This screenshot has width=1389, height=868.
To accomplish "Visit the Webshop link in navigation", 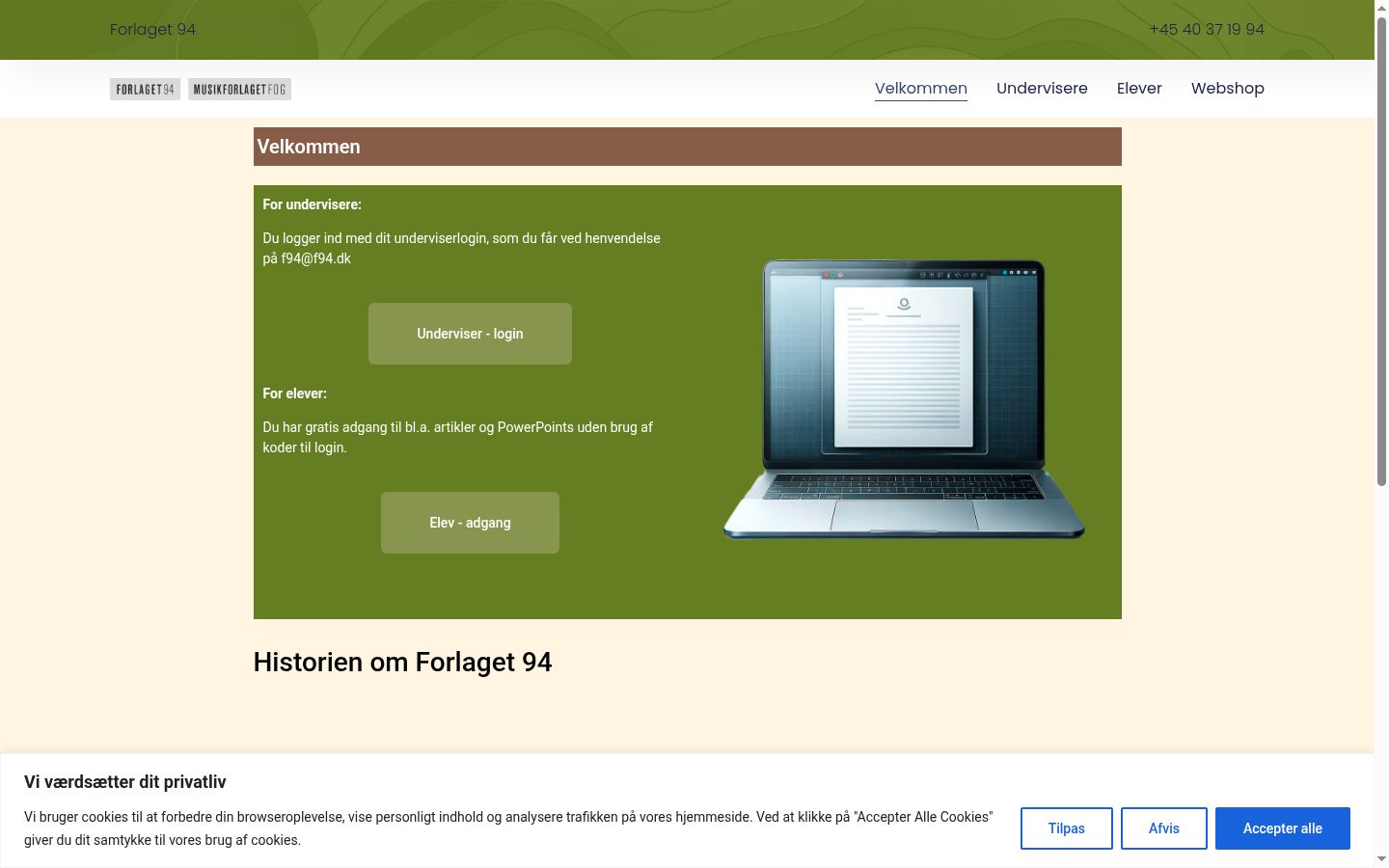I will click(x=1227, y=88).
